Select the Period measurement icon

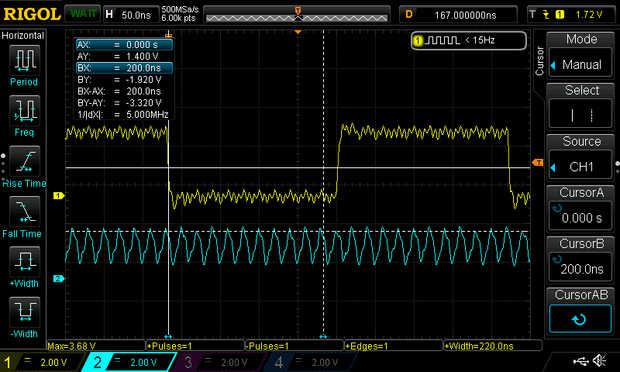coord(25,60)
